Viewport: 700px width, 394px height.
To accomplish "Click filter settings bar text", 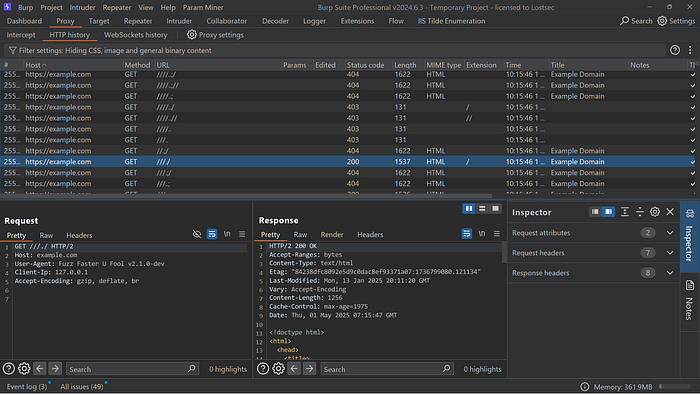I will (115, 50).
